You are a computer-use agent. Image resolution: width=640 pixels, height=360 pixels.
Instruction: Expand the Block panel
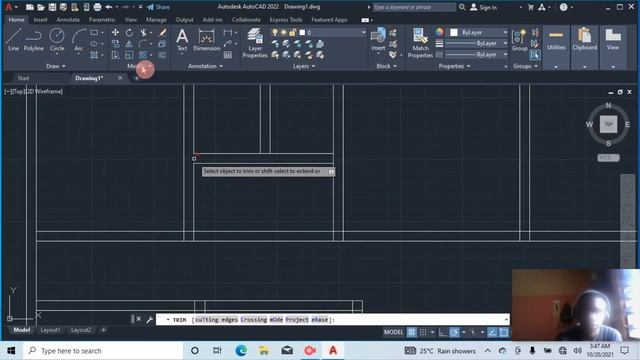point(386,66)
